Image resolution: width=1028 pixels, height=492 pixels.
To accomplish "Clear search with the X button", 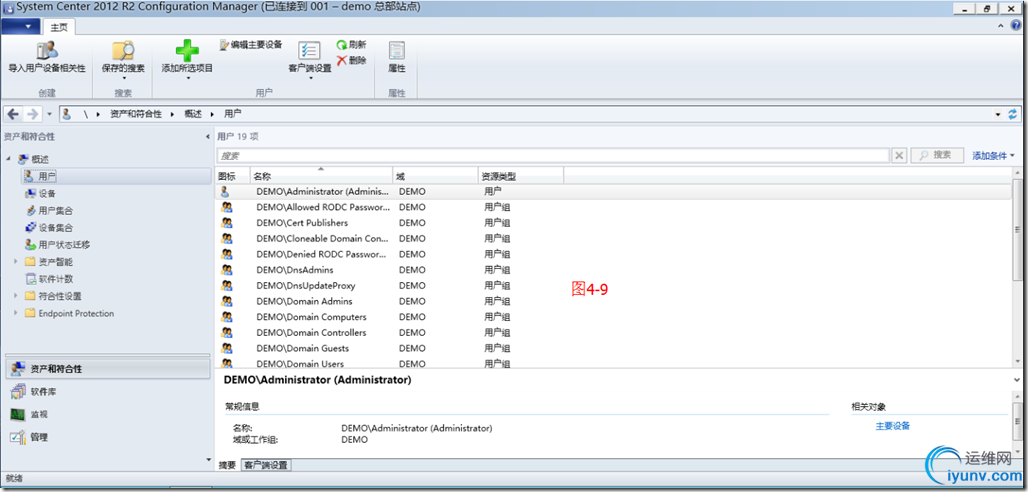I will tap(900, 155).
